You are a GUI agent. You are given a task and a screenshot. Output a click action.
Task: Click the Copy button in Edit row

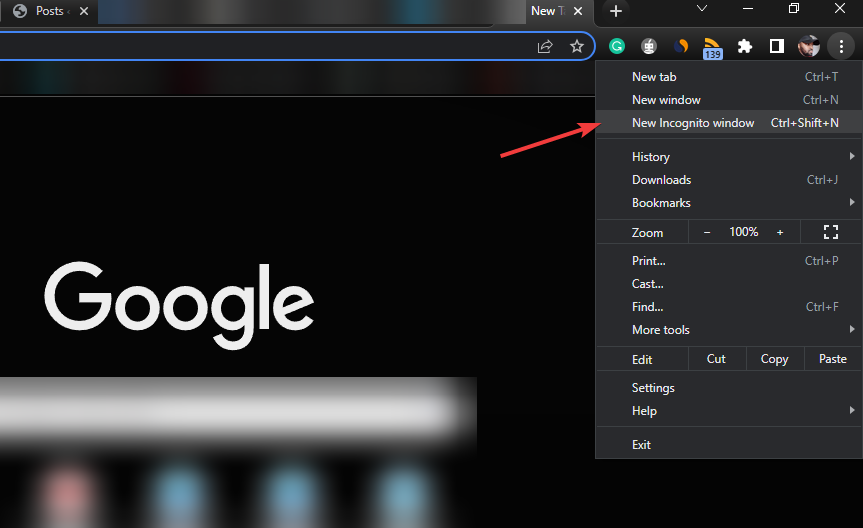[x=775, y=359]
